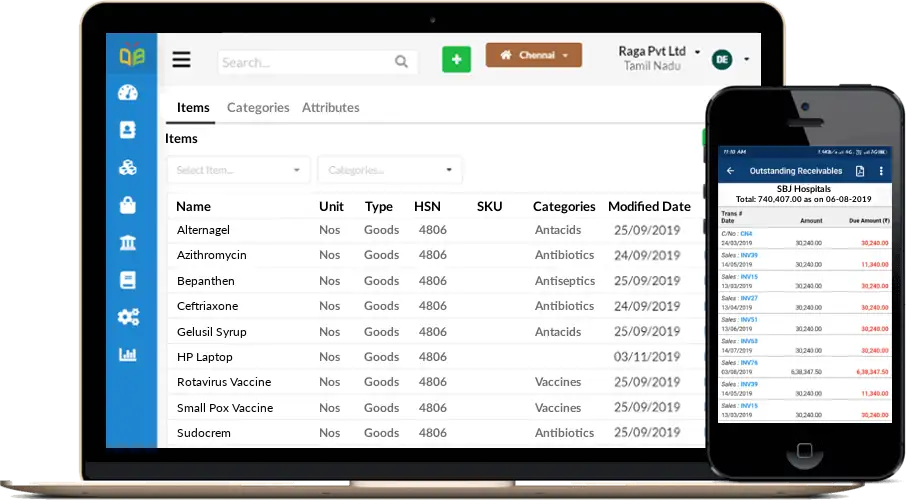Switch to the Items tab
This screenshot has height=500, width=910.
[x=193, y=107]
